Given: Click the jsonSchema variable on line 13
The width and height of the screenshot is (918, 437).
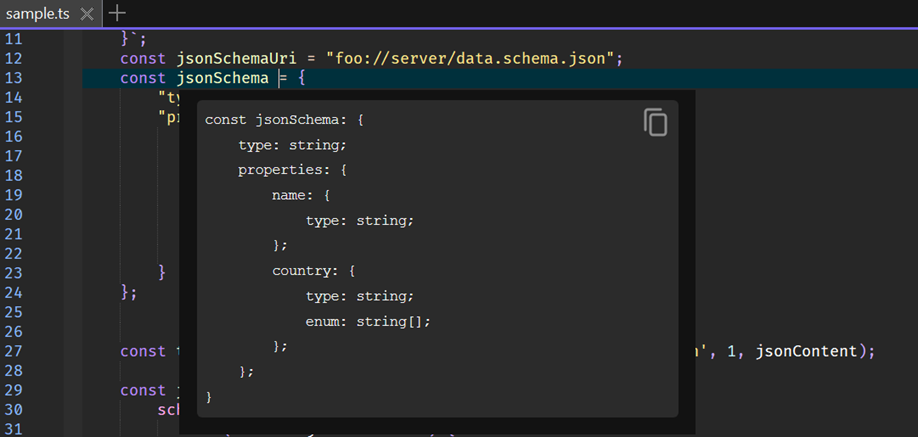Looking at the screenshot, I should pyautogui.click(x=222, y=78).
